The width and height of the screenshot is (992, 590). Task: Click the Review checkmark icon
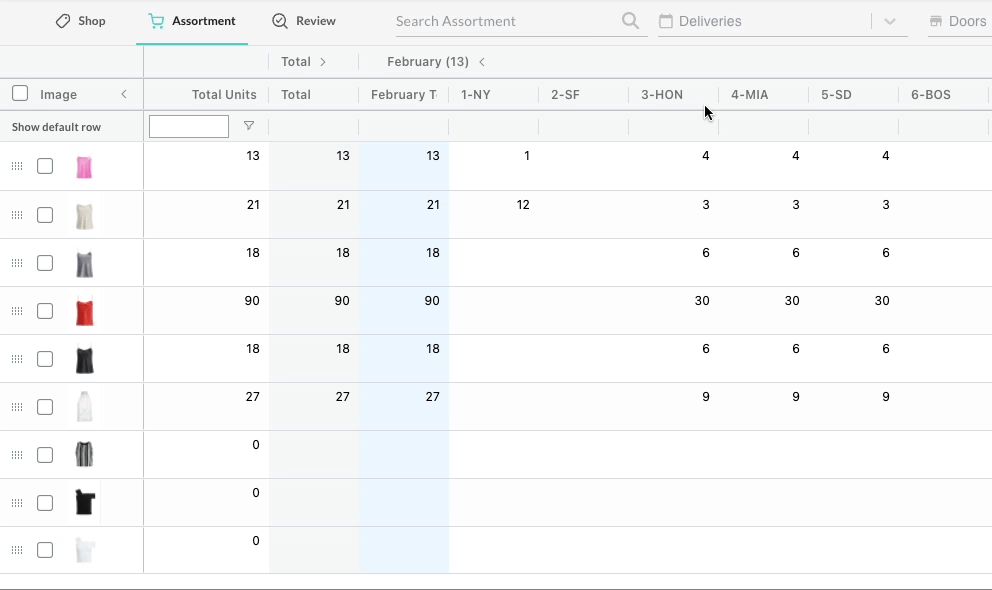(x=280, y=21)
